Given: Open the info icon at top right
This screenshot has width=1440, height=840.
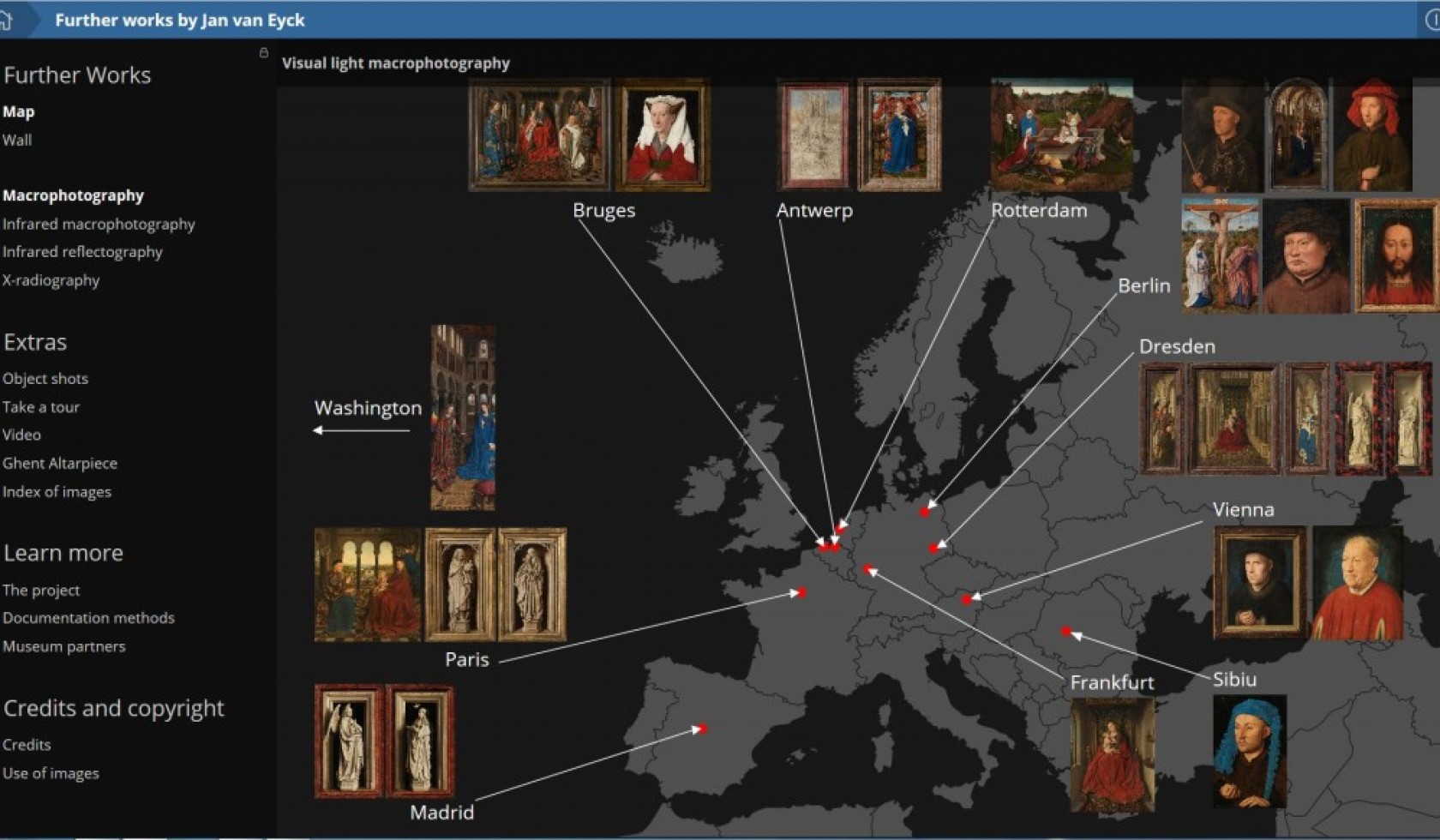Looking at the screenshot, I should pyautogui.click(x=1432, y=20).
